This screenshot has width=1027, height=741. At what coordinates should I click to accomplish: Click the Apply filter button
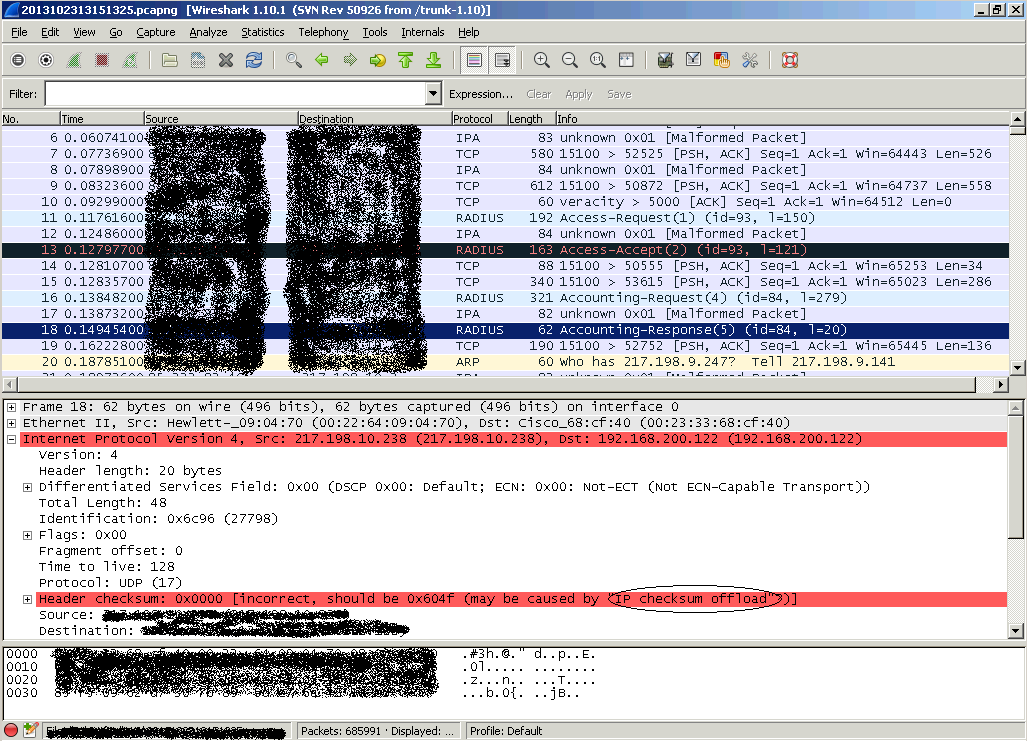(578, 94)
